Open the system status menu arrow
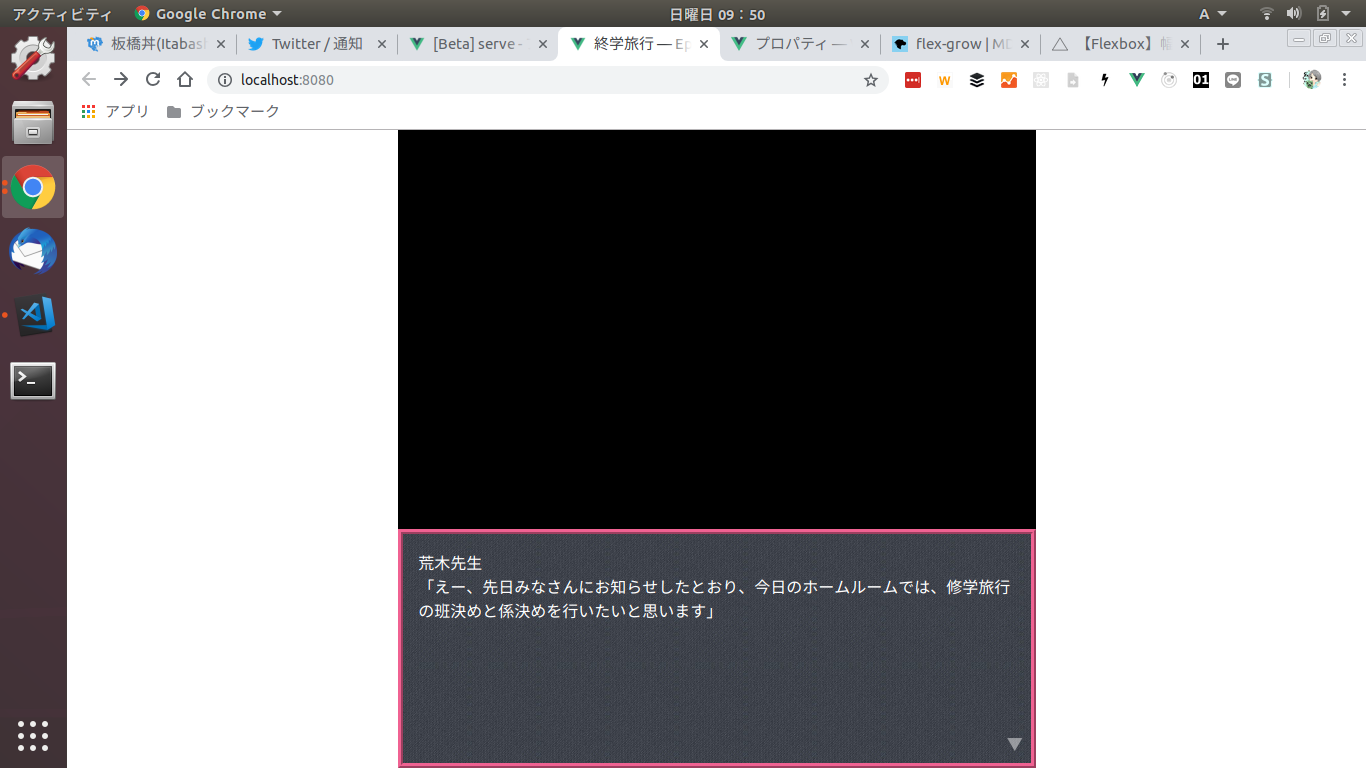The image size is (1366, 768). pos(1346,14)
